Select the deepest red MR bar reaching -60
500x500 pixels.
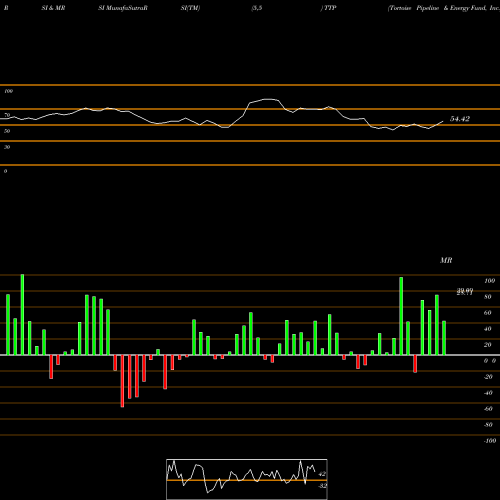tap(122, 381)
